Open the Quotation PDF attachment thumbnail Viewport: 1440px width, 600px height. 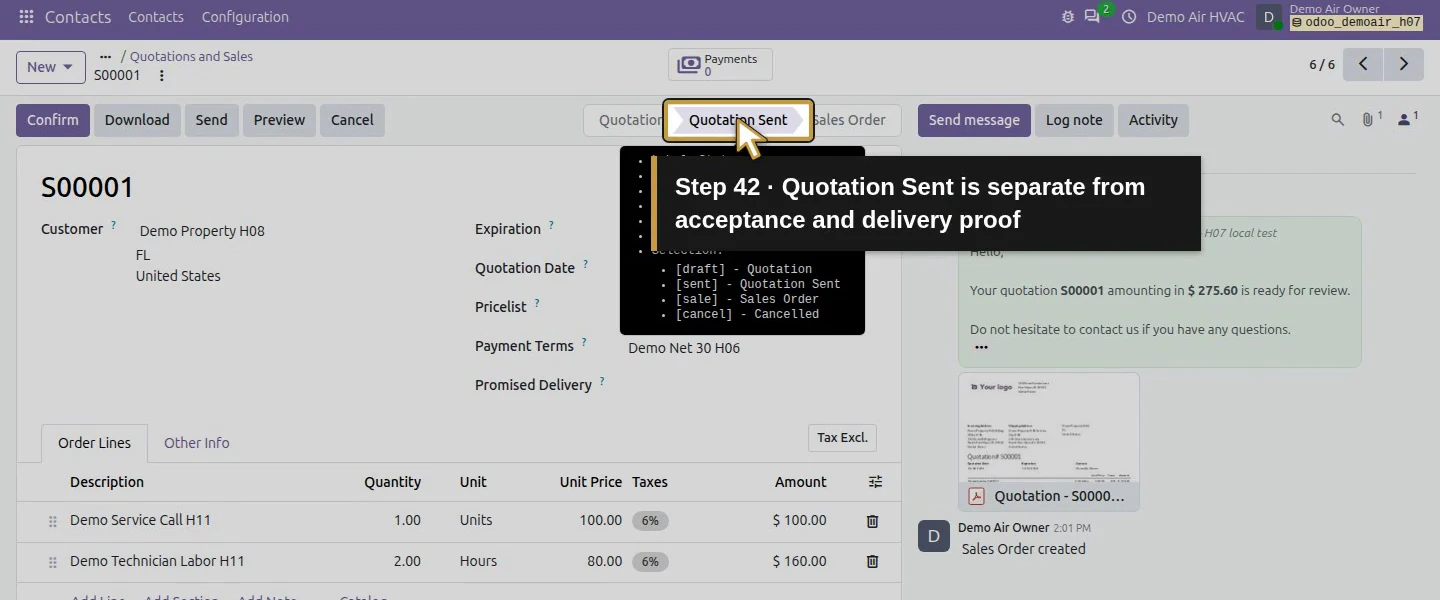[x=1049, y=442]
